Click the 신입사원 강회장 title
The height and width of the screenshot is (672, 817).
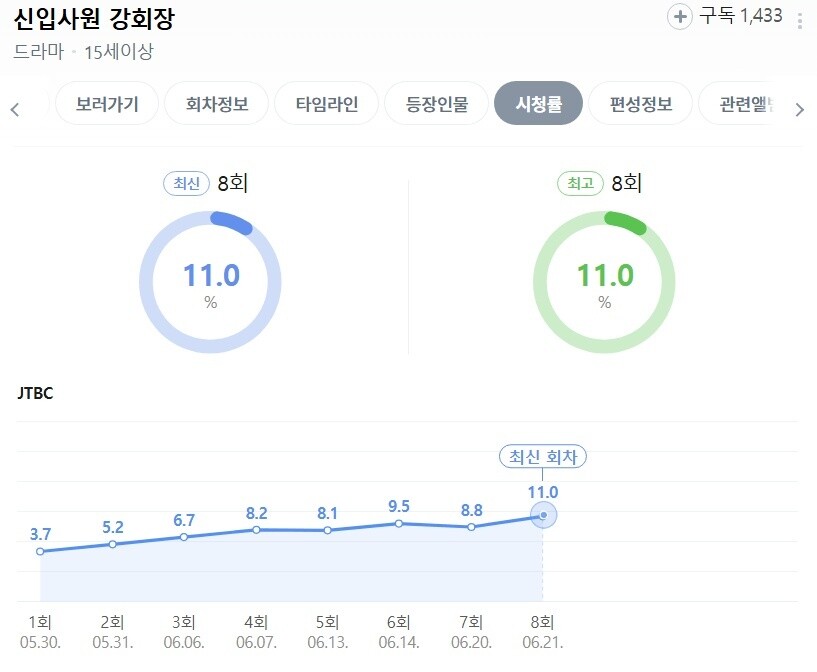(94, 19)
